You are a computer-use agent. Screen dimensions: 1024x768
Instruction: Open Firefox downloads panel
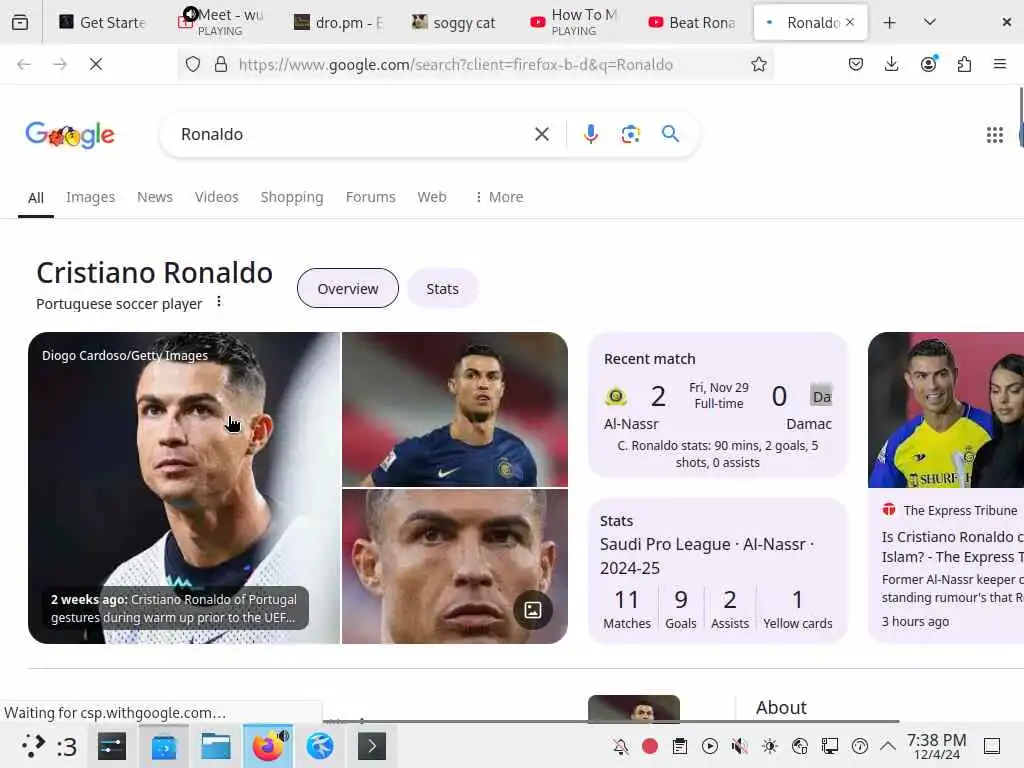click(x=891, y=64)
